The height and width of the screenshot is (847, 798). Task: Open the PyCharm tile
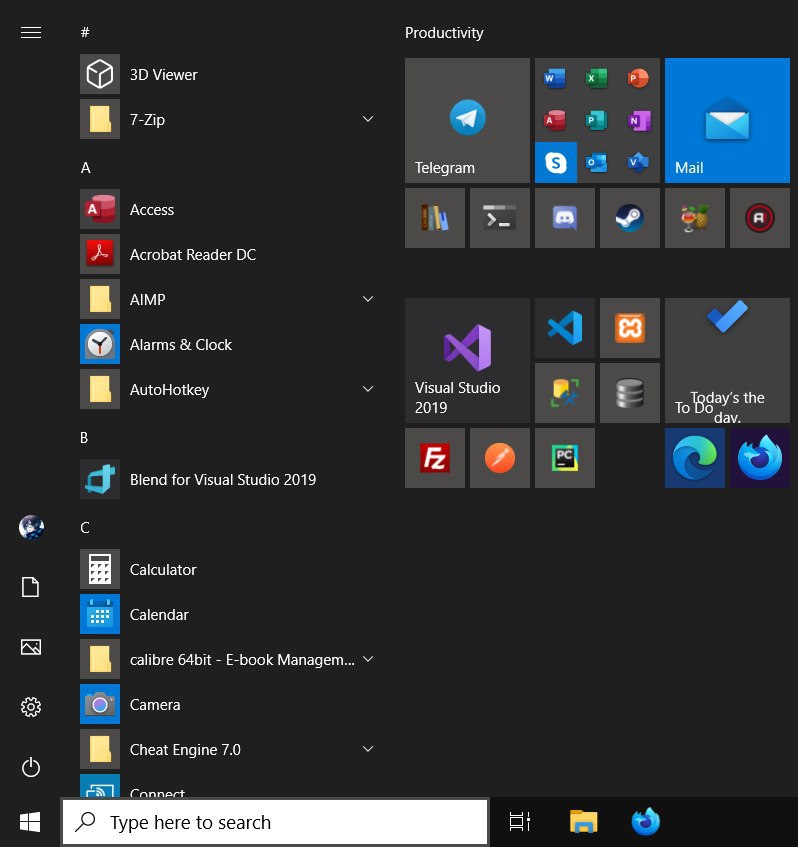(565, 458)
